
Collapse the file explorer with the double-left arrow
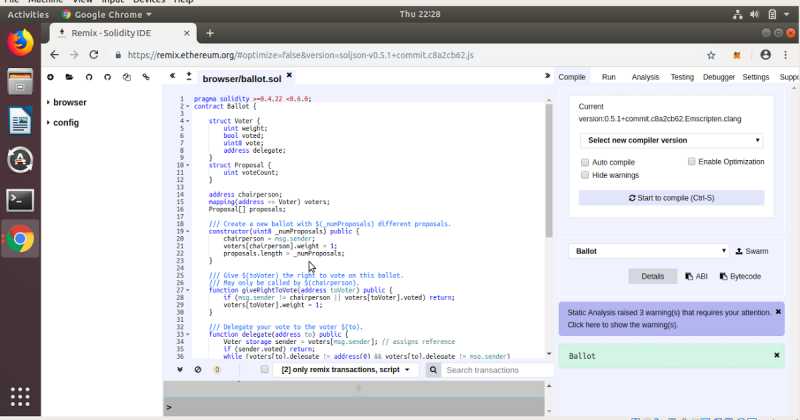click(x=172, y=76)
